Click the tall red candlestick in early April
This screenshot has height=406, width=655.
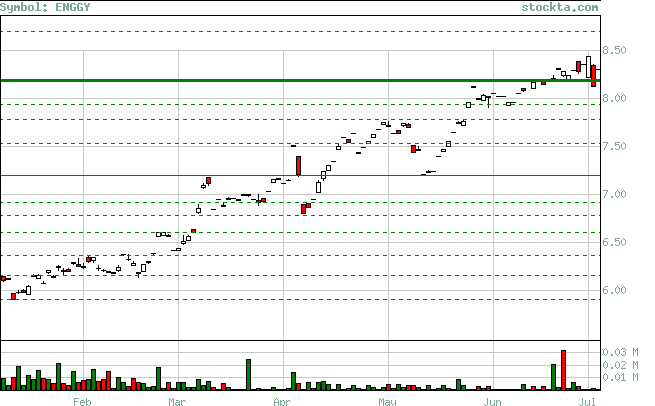click(298, 166)
